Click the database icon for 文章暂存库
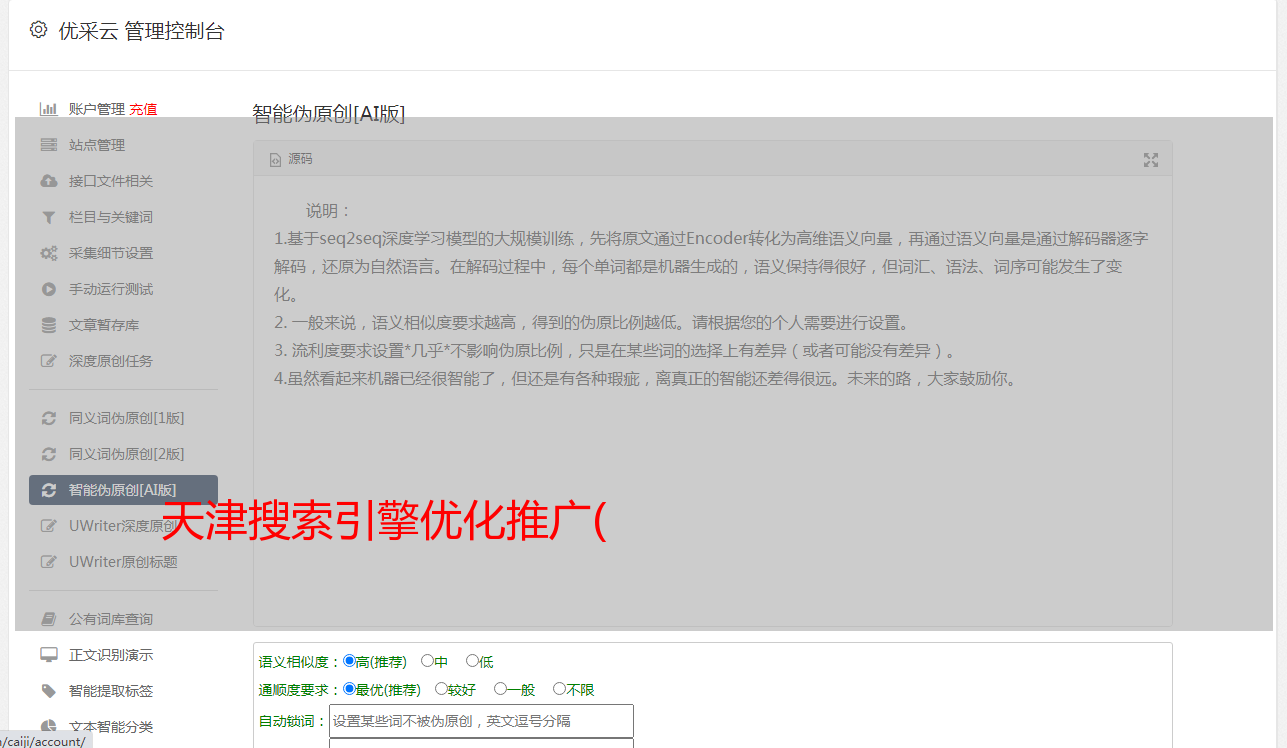Image resolution: width=1287 pixels, height=748 pixels. [48, 325]
